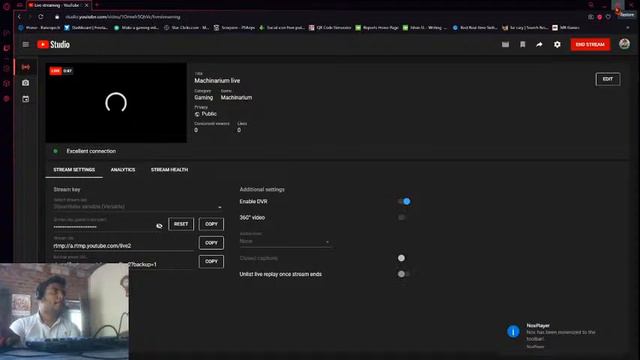Open the account avatar menu
The height and width of the screenshot is (360, 640).
[x=624, y=44]
